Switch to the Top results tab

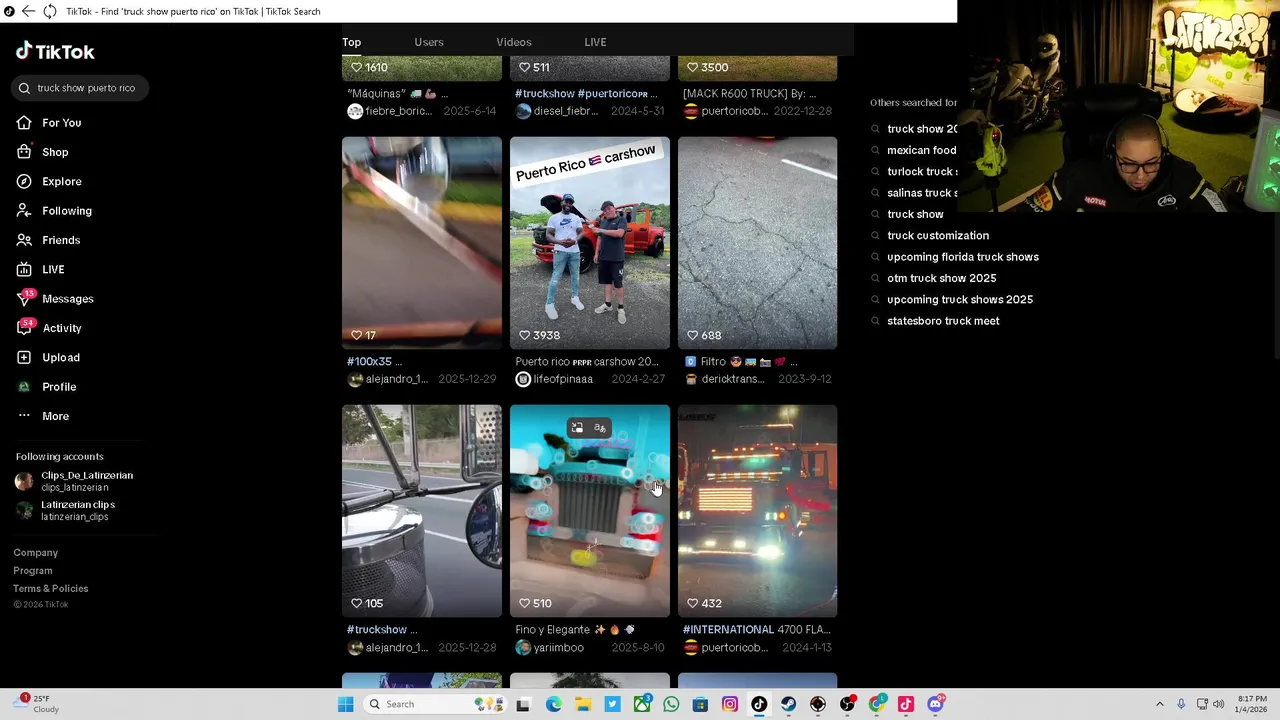(351, 42)
